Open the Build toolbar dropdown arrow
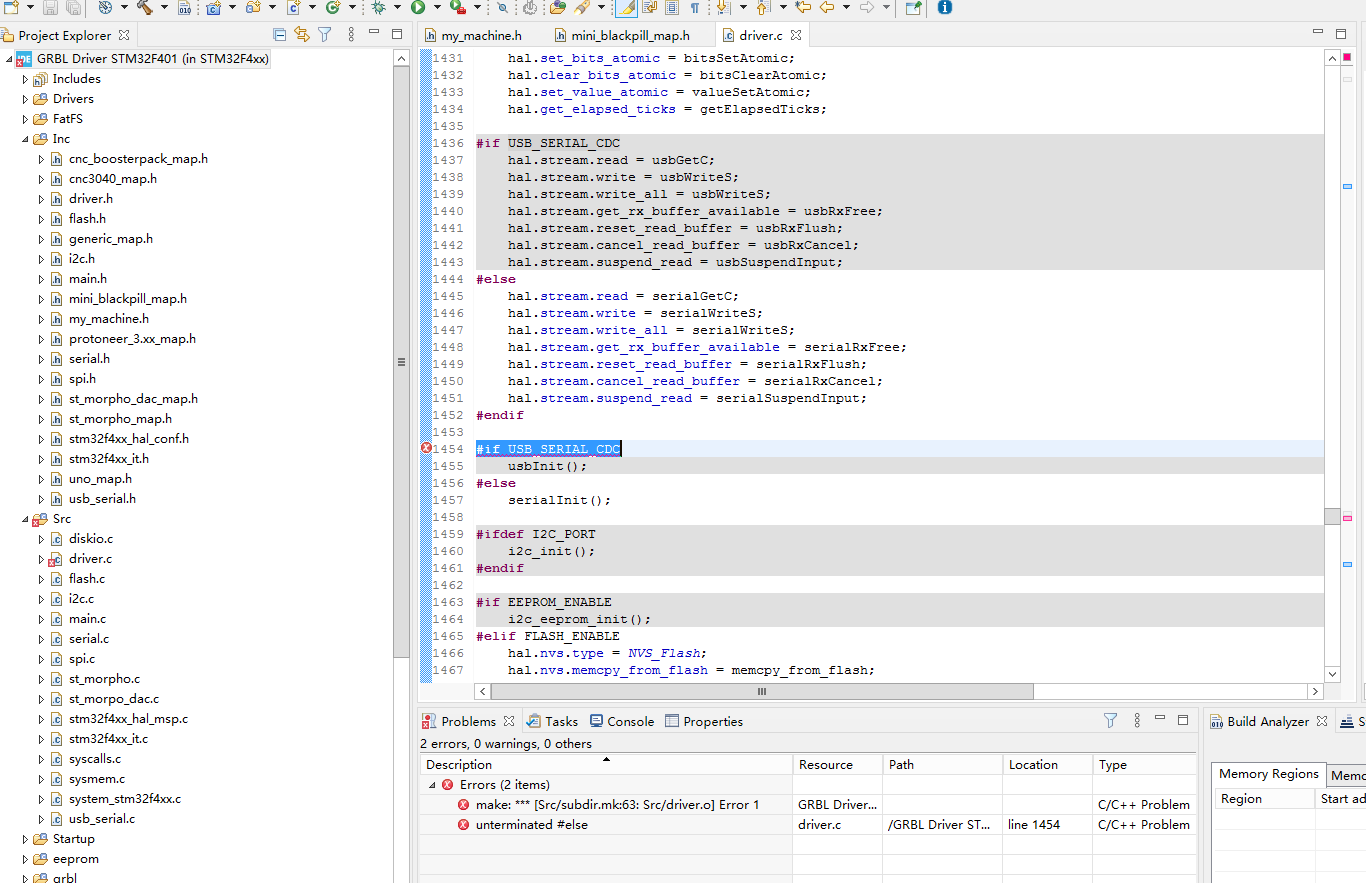This screenshot has height=883, width=1366. point(164,8)
